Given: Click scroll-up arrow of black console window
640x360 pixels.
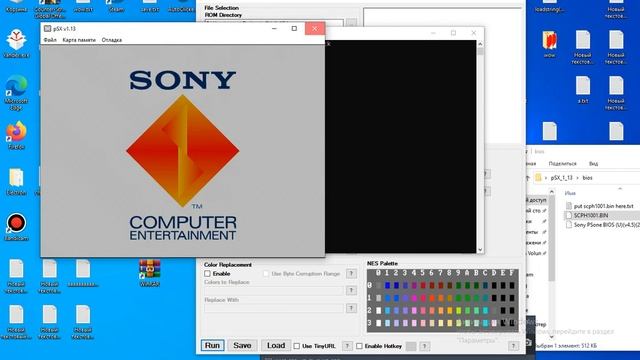Looking at the screenshot, I should pyautogui.click(x=480, y=44).
